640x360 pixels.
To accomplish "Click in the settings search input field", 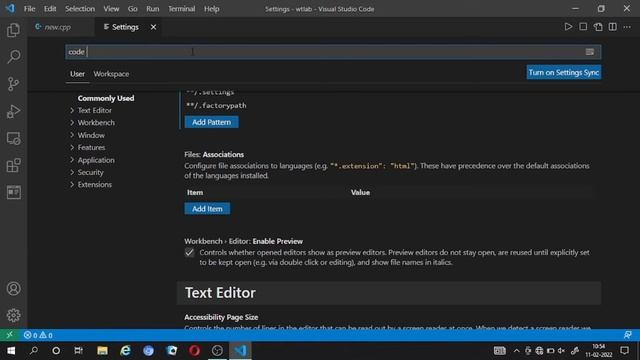I will 333,52.
